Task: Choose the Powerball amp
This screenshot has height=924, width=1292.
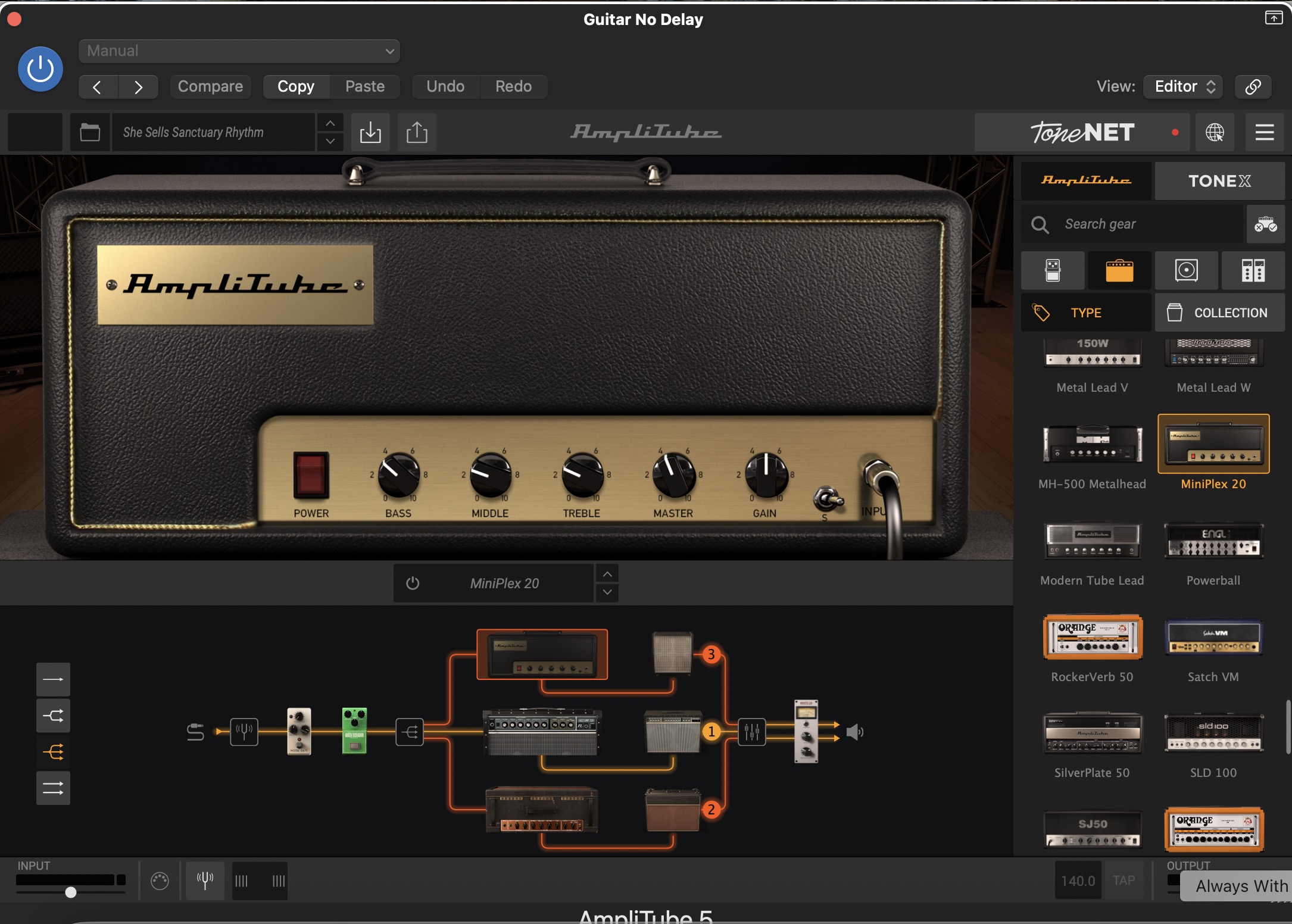Action: tap(1213, 552)
